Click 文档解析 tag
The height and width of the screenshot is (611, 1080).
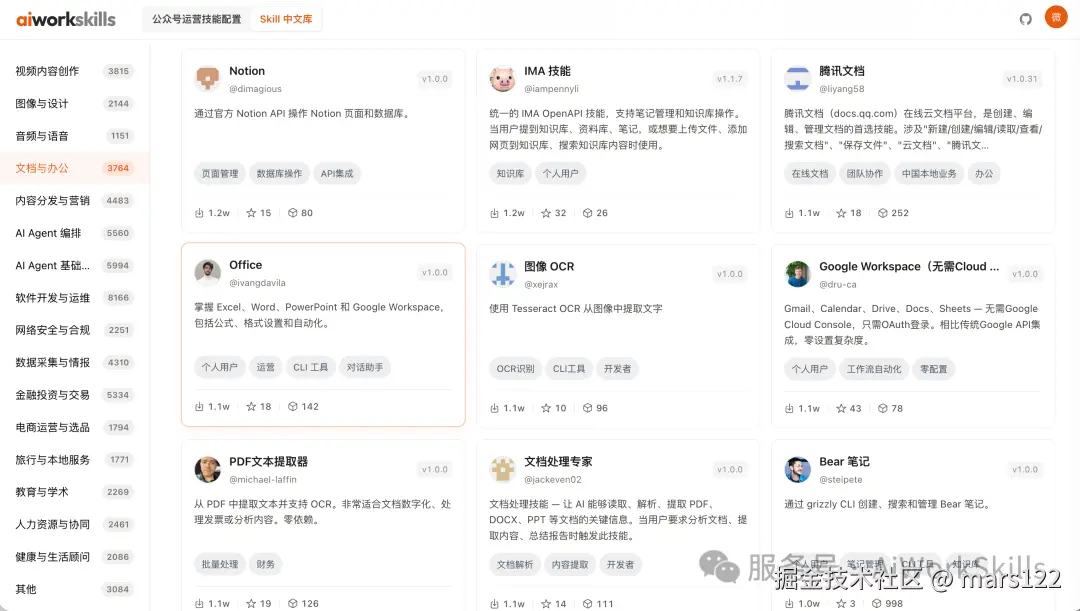point(515,565)
